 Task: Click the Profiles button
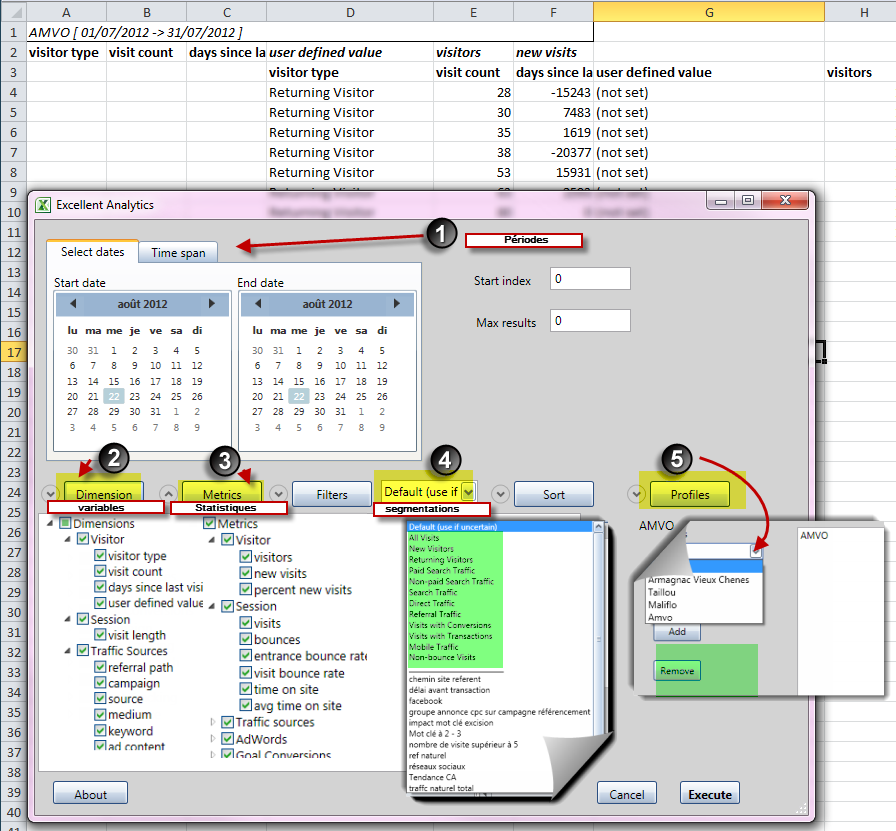click(690, 494)
